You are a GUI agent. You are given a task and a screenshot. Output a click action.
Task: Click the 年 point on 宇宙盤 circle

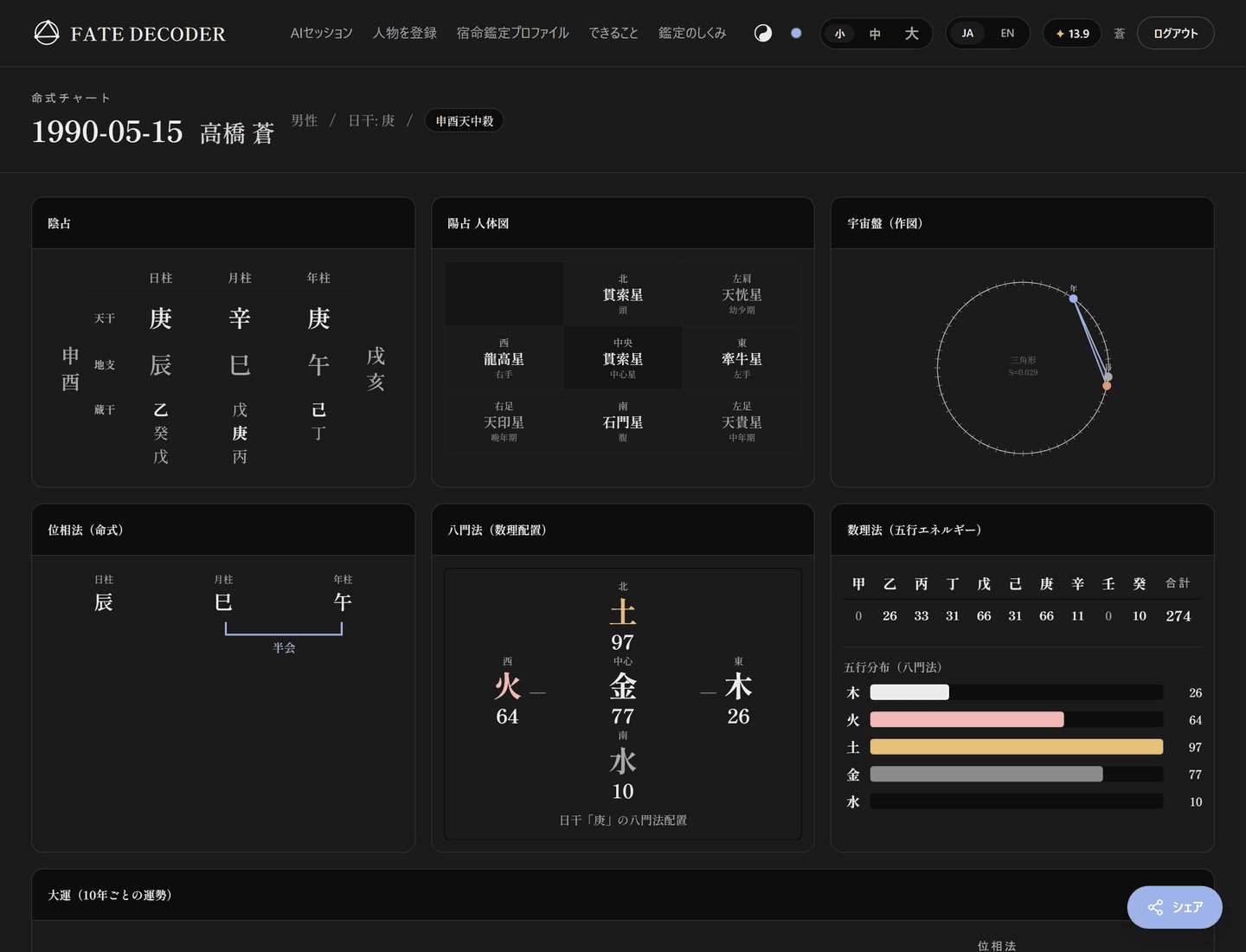pos(1073,299)
